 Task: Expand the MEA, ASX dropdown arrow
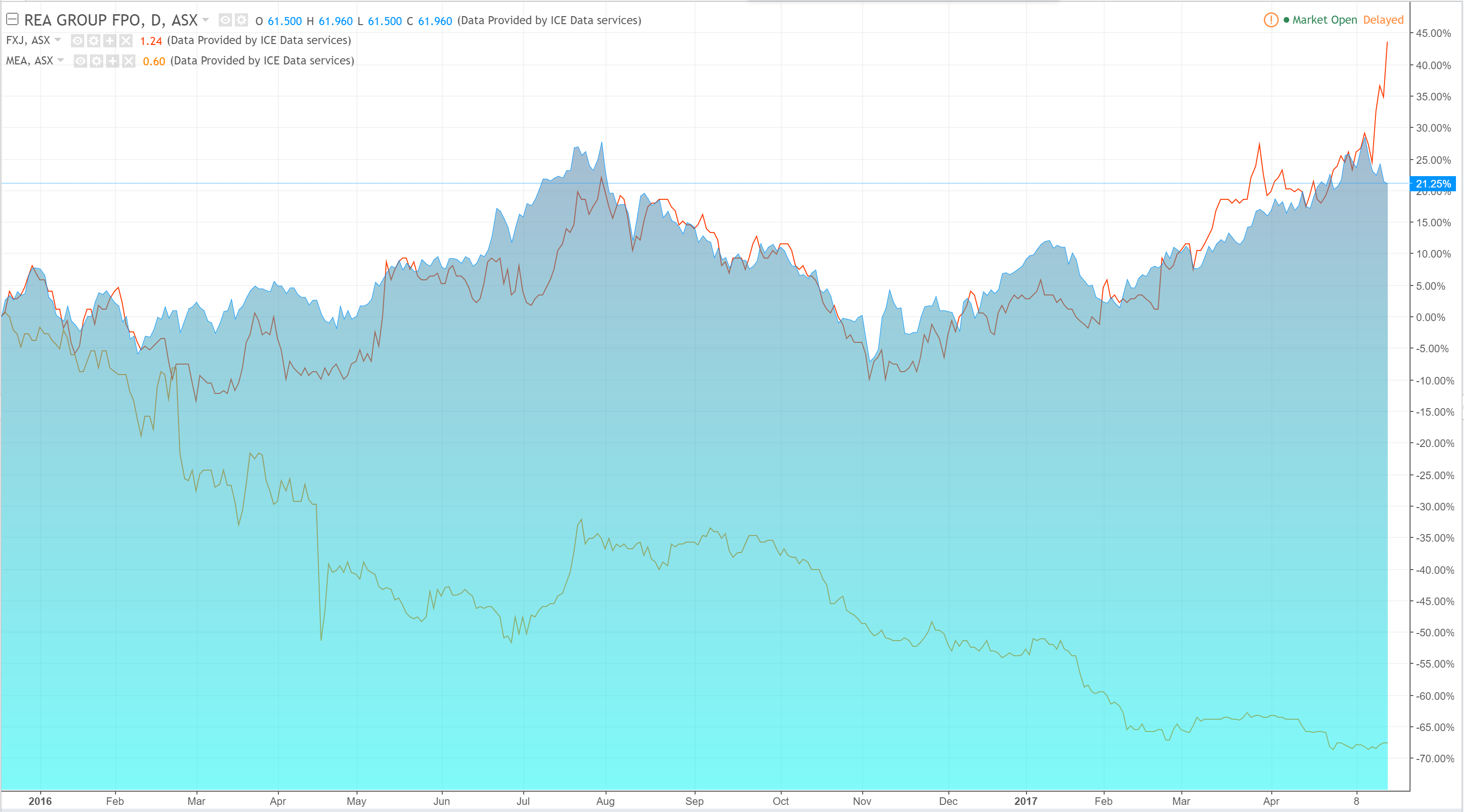(61, 60)
